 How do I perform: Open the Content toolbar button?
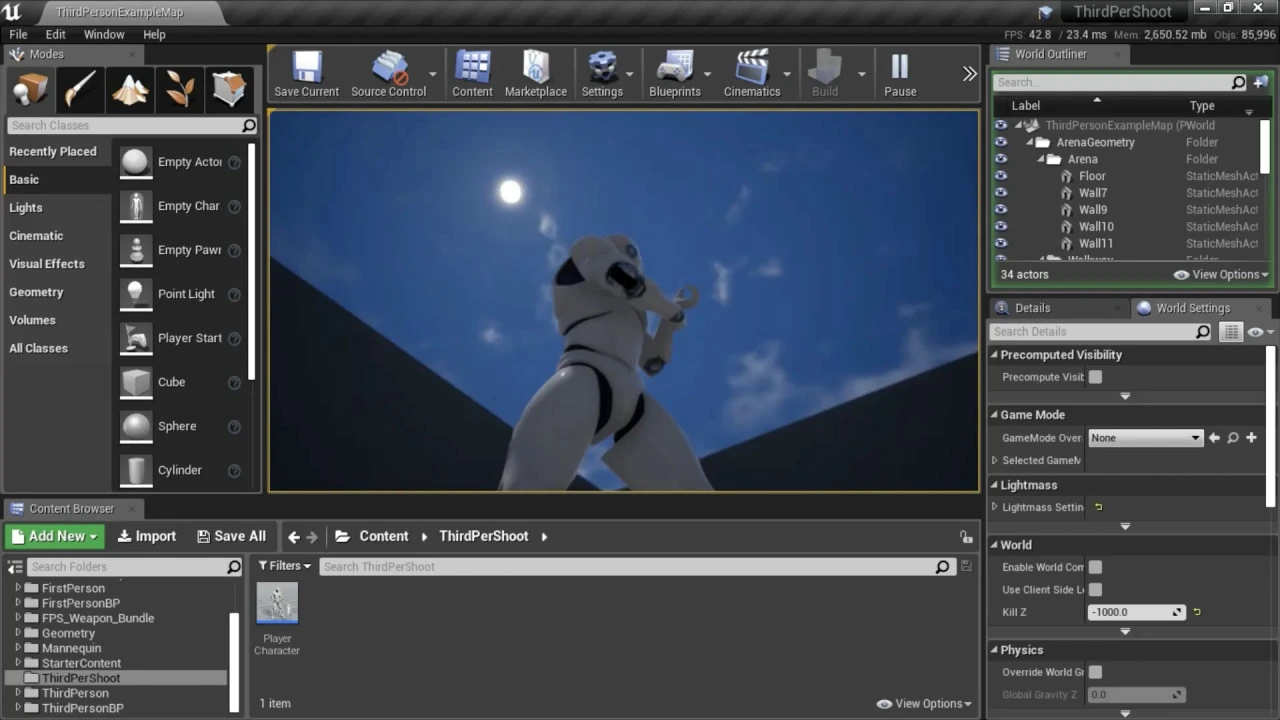pos(472,75)
